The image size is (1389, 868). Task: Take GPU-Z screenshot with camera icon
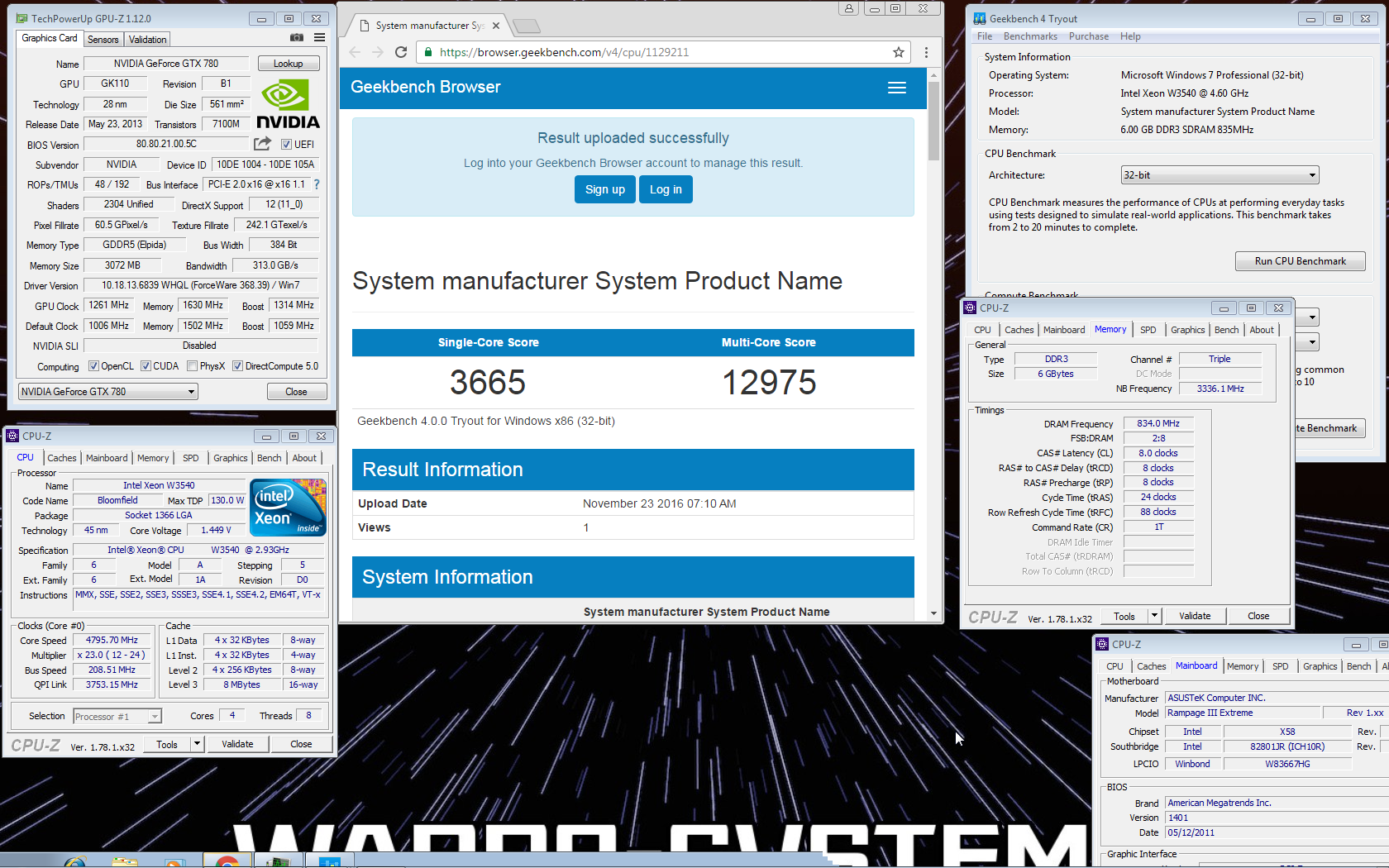point(297,38)
